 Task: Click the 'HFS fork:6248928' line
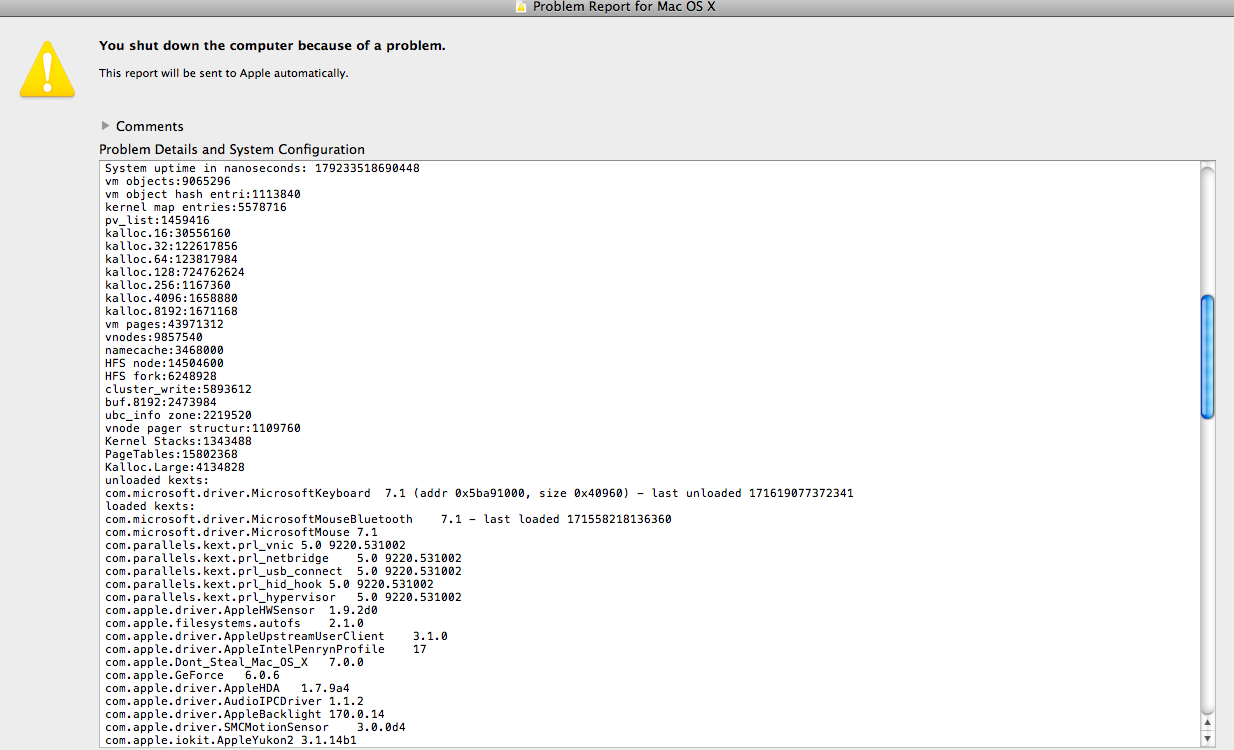tap(161, 376)
